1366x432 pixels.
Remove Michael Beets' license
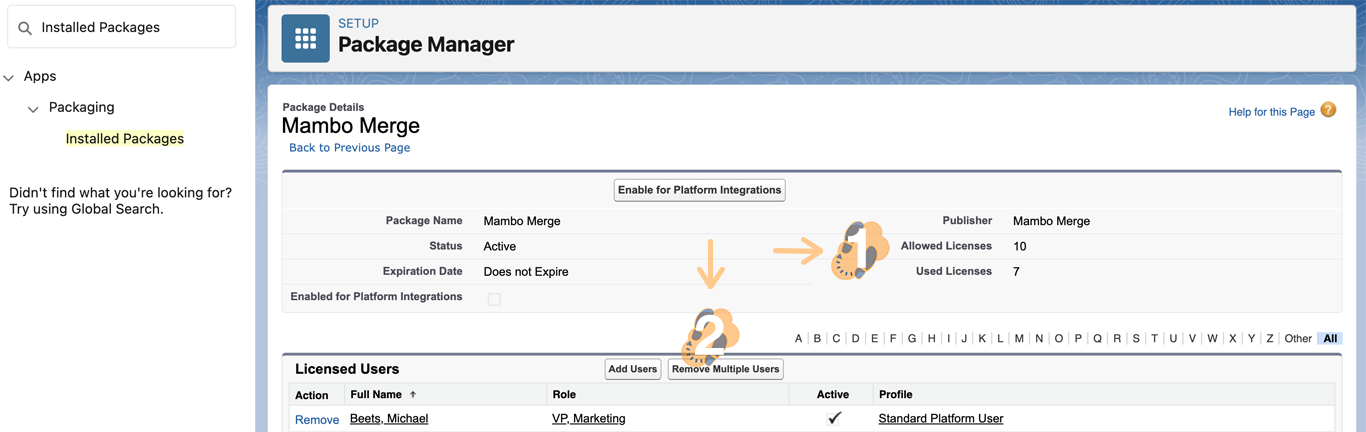coord(316,420)
